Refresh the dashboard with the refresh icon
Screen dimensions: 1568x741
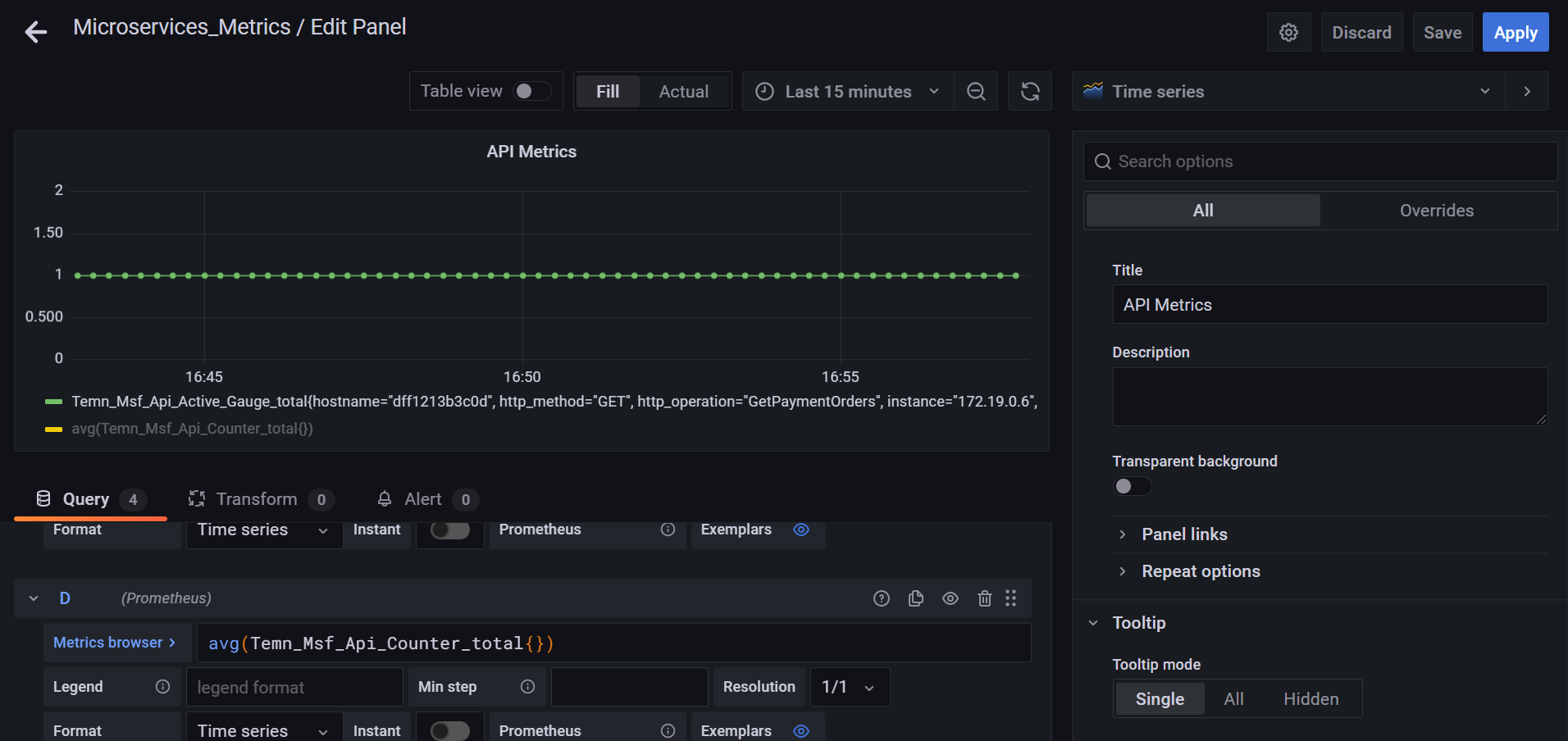(x=1030, y=92)
